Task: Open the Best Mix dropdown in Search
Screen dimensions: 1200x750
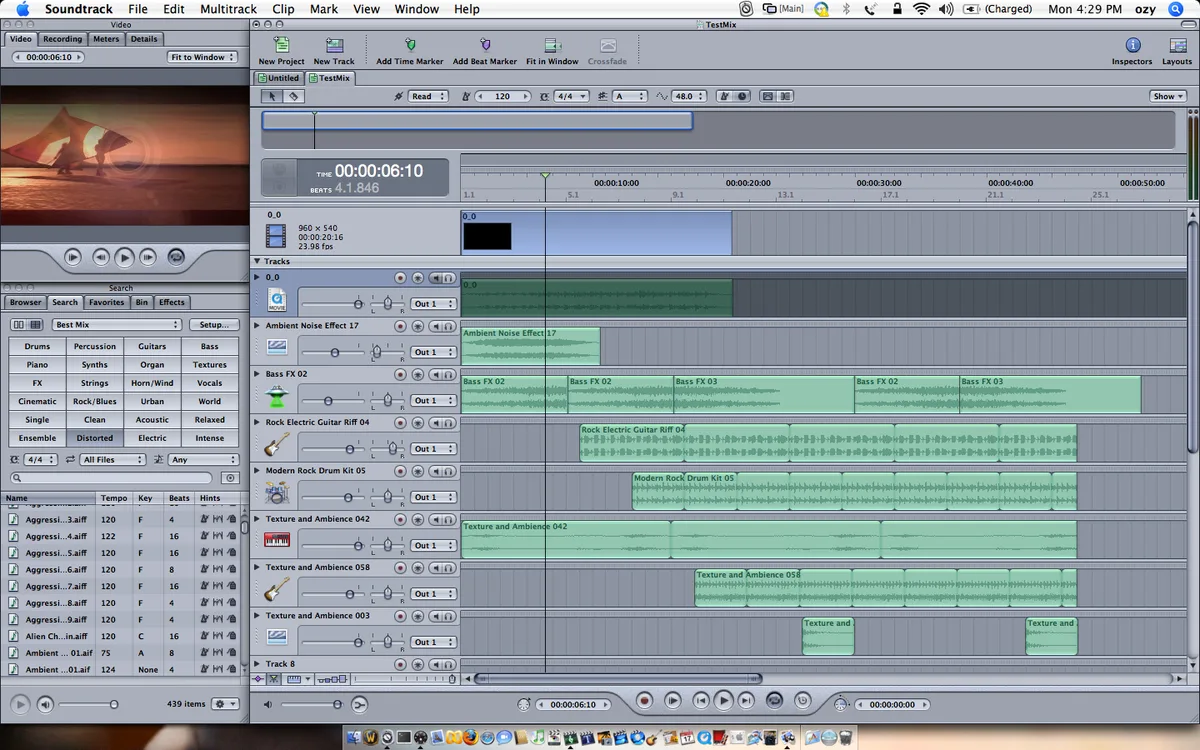Action: click(x=117, y=325)
